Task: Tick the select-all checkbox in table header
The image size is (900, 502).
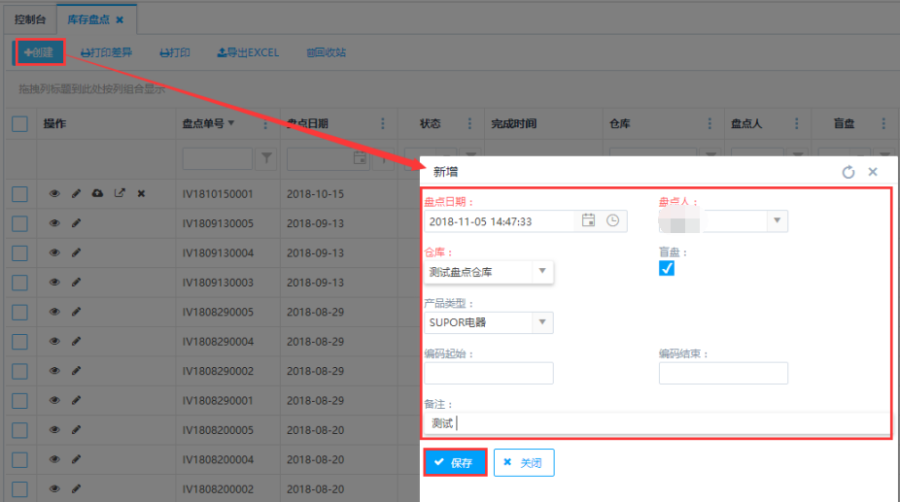Action: (20, 124)
